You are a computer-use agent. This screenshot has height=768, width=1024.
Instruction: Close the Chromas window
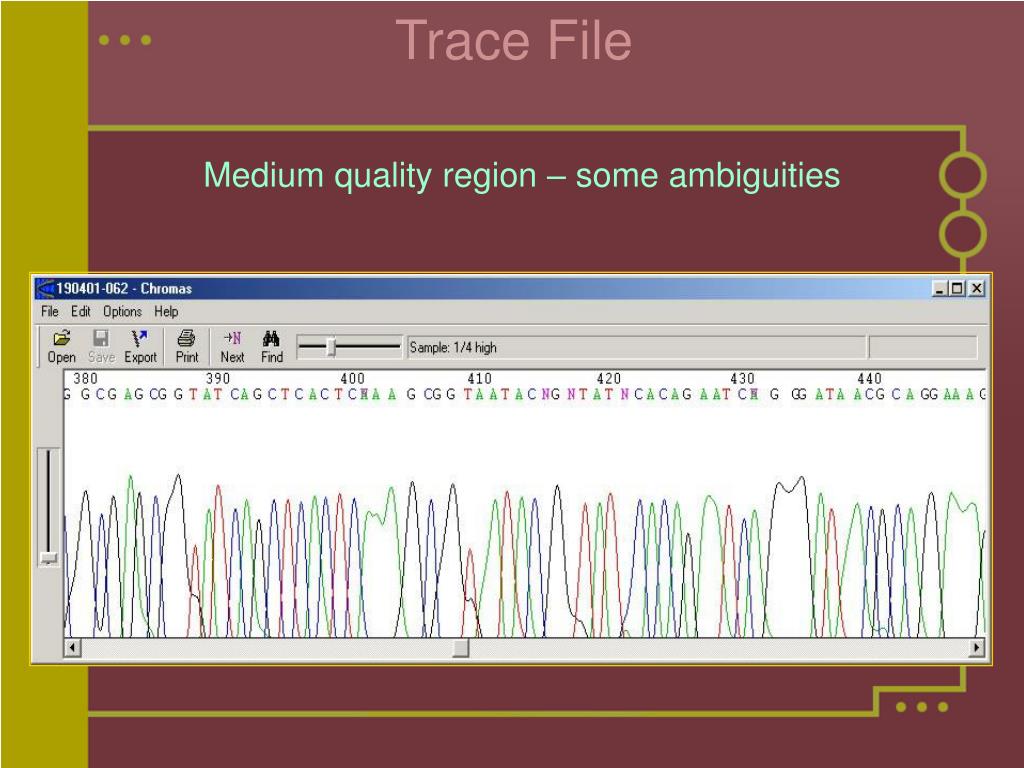click(976, 288)
